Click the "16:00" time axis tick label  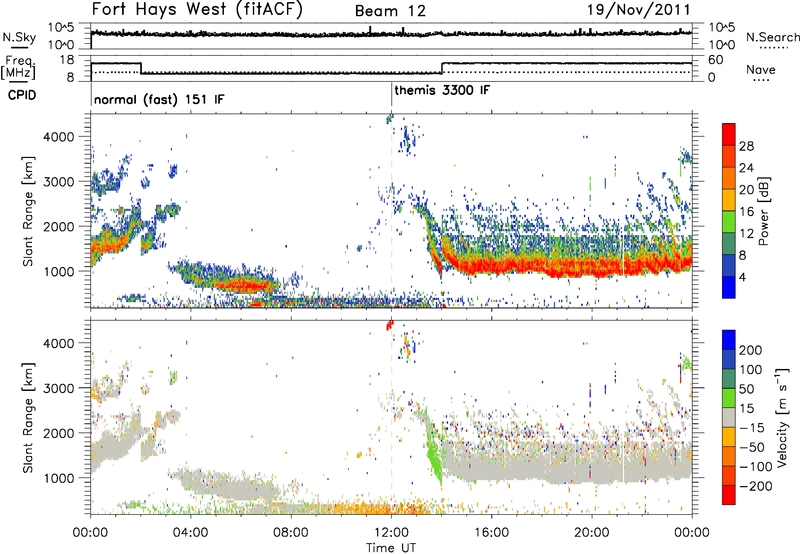(491, 533)
